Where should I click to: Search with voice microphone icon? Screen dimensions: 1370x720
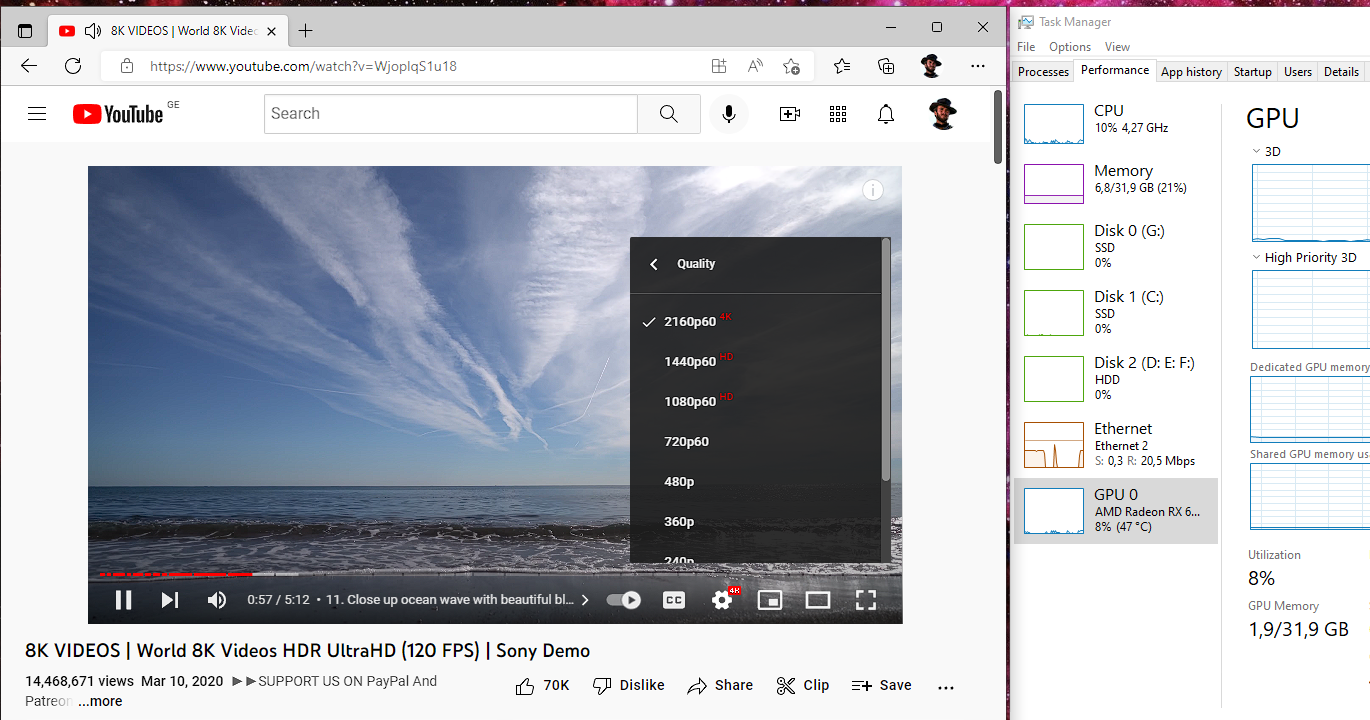(x=729, y=114)
